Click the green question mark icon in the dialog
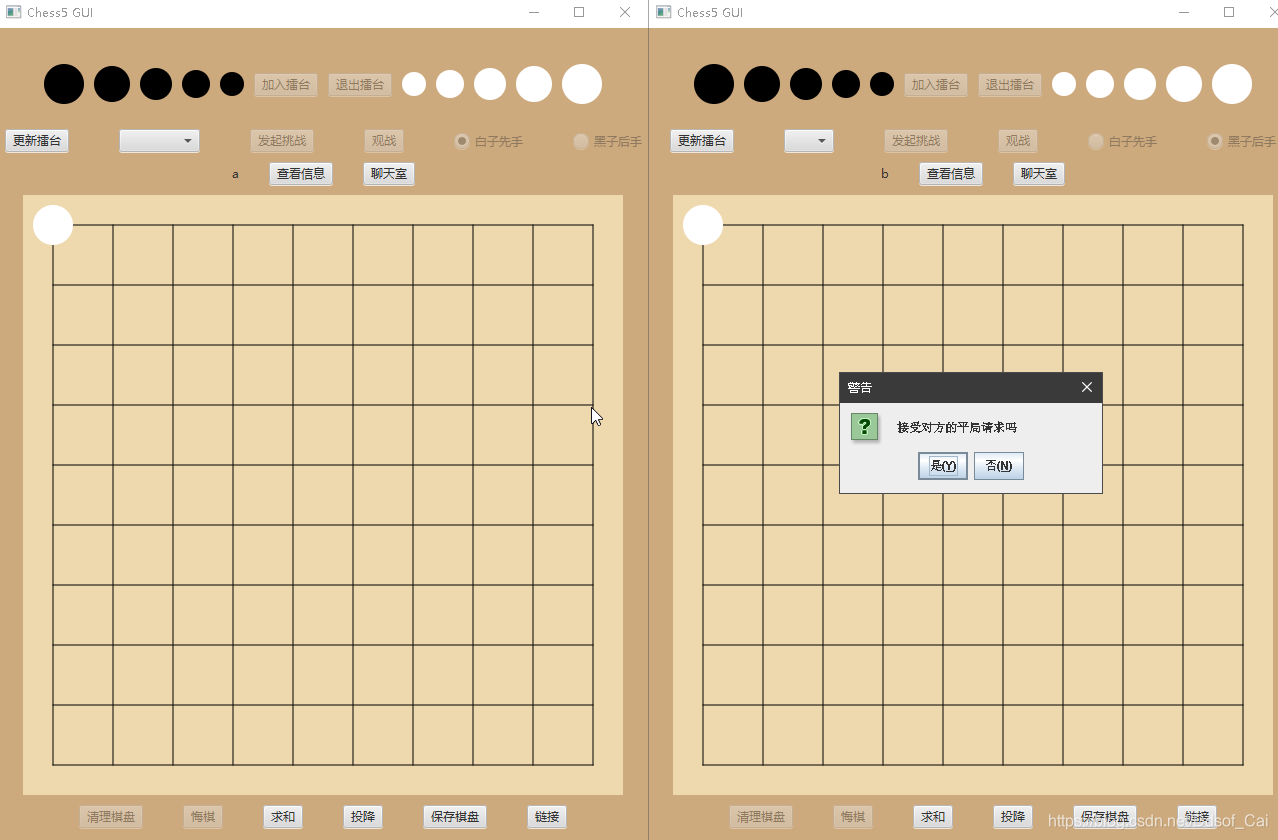The width and height of the screenshot is (1278, 840). click(865, 427)
